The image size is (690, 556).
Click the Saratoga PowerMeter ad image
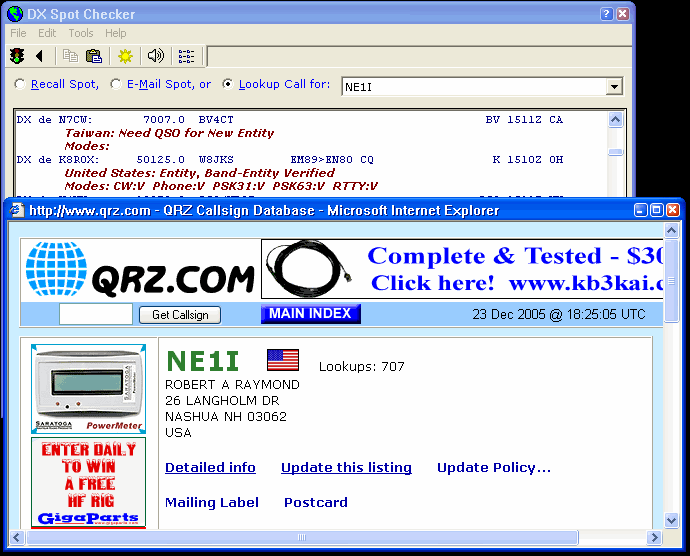(x=88, y=389)
